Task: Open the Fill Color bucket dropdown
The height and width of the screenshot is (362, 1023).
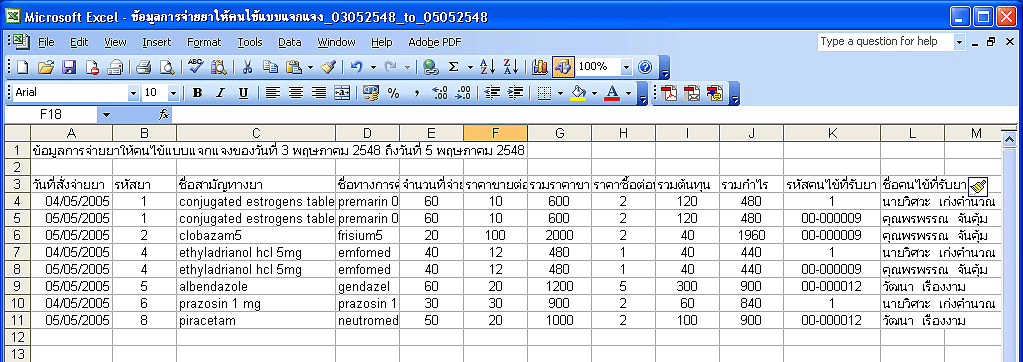Action: click(594, 93)
